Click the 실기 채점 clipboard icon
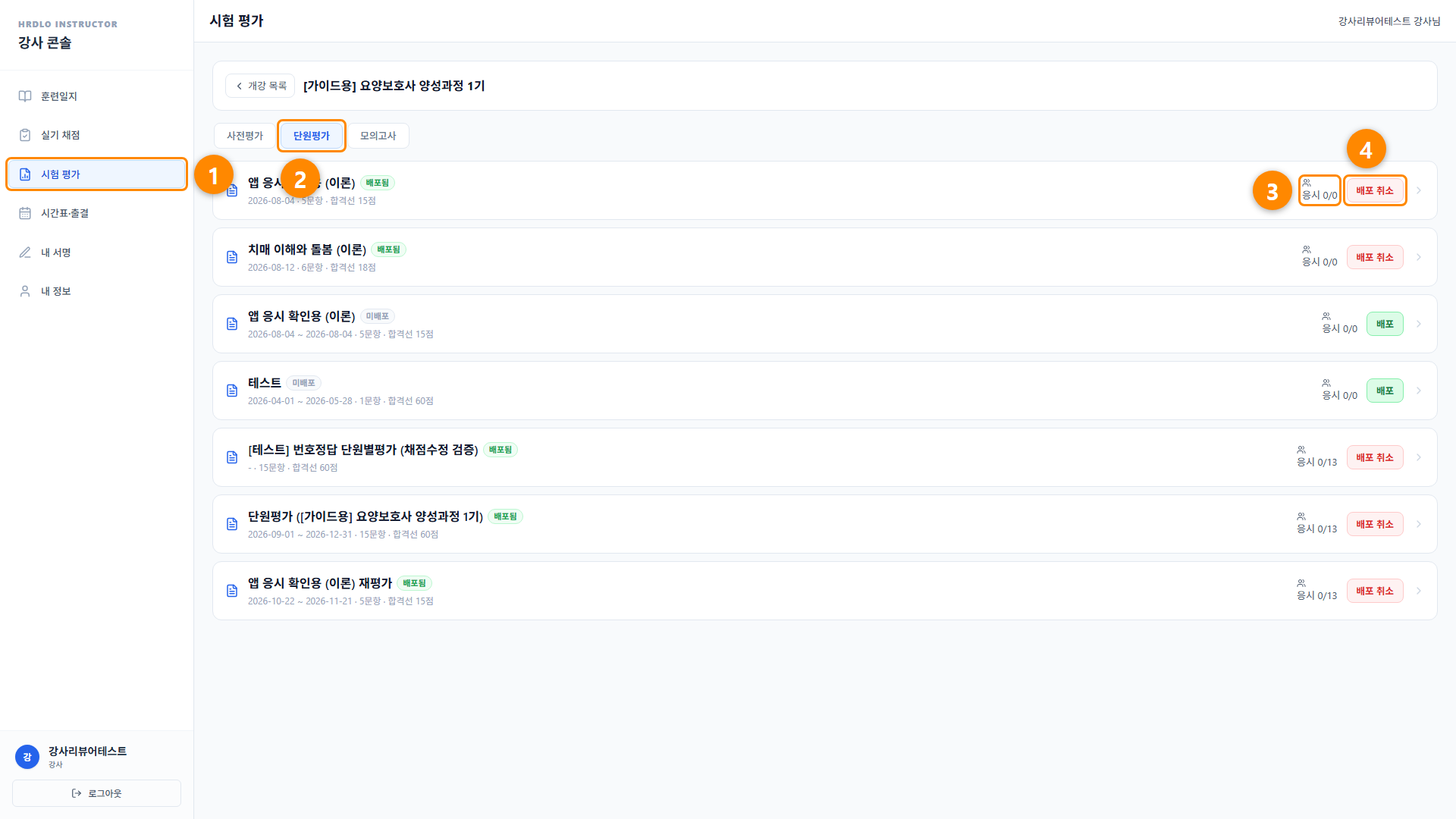This screenshot has height=819, width=1456. coord(25,135)
